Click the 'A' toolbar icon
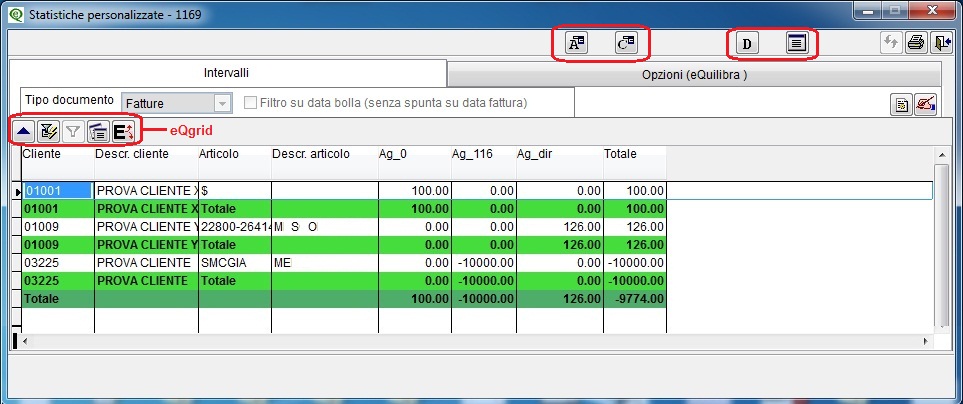 tap(577, 43)
